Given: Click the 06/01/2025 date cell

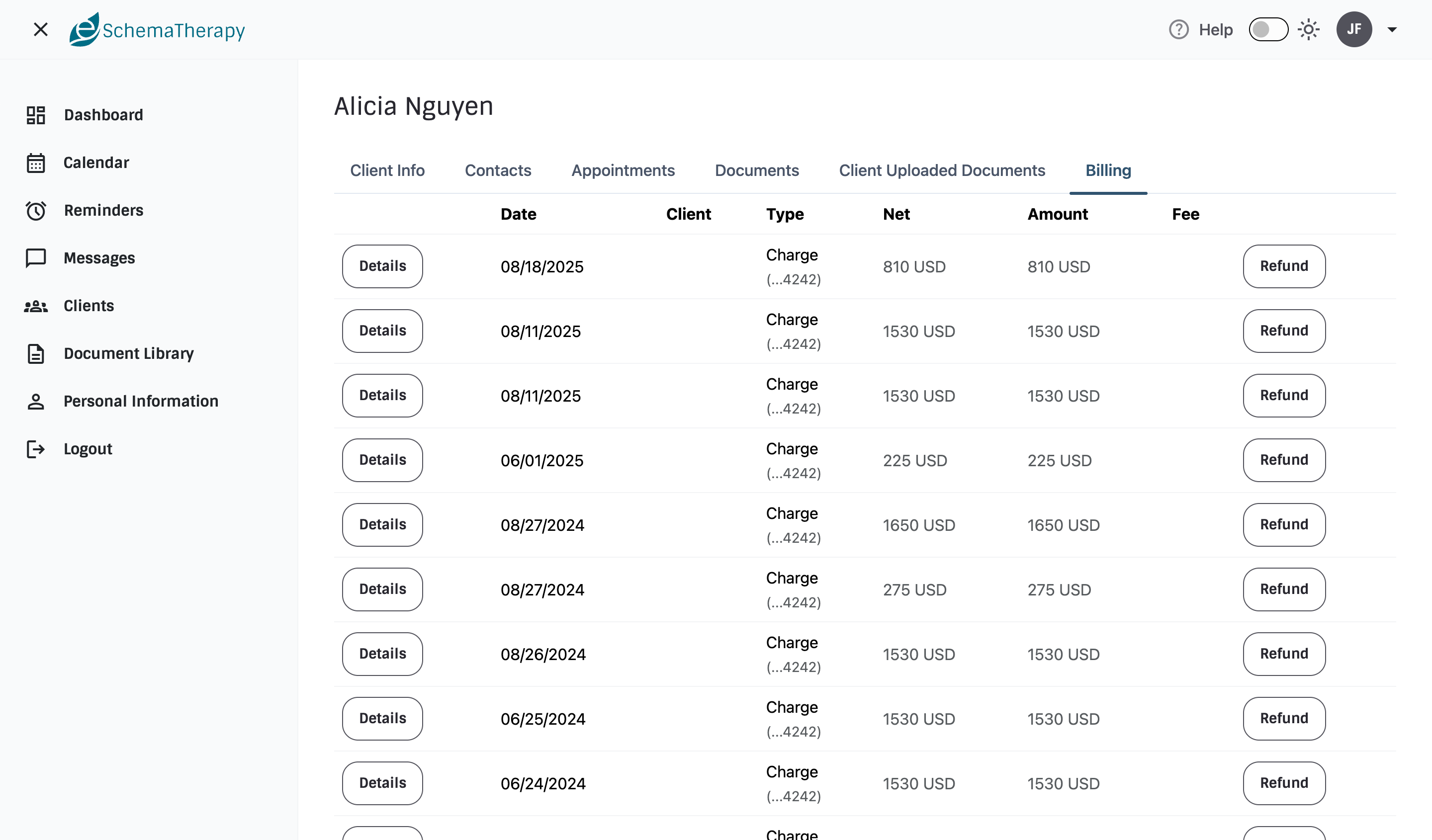Looking at the screenshot, I should point(541,460).
